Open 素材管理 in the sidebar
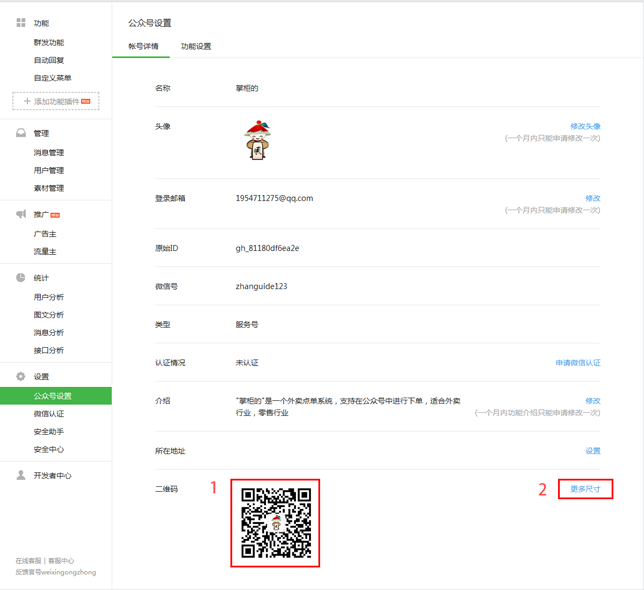The width and height of the screenshot is (644, 590). pos(48,188)
